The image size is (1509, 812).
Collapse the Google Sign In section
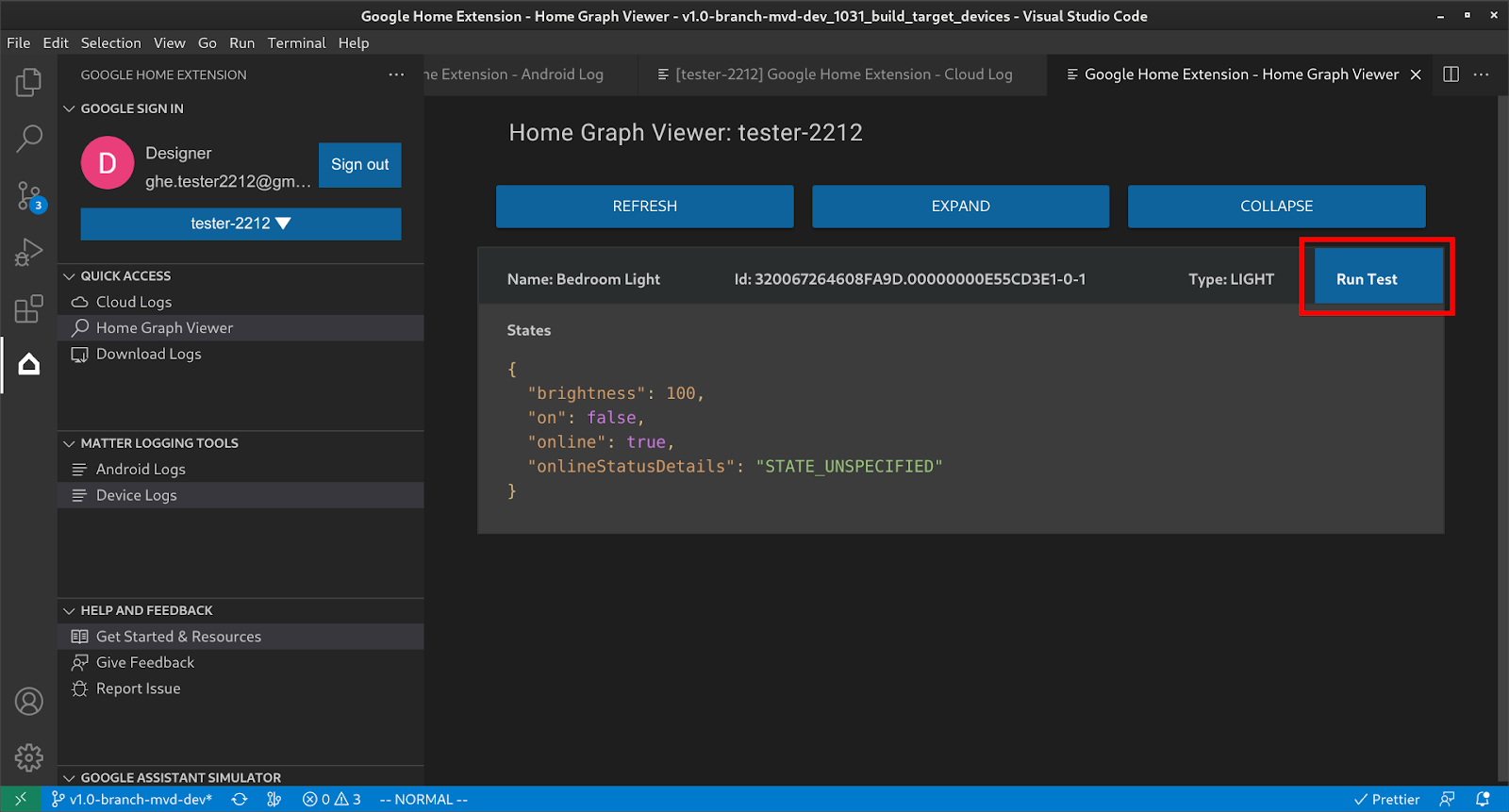coord(69,108)
